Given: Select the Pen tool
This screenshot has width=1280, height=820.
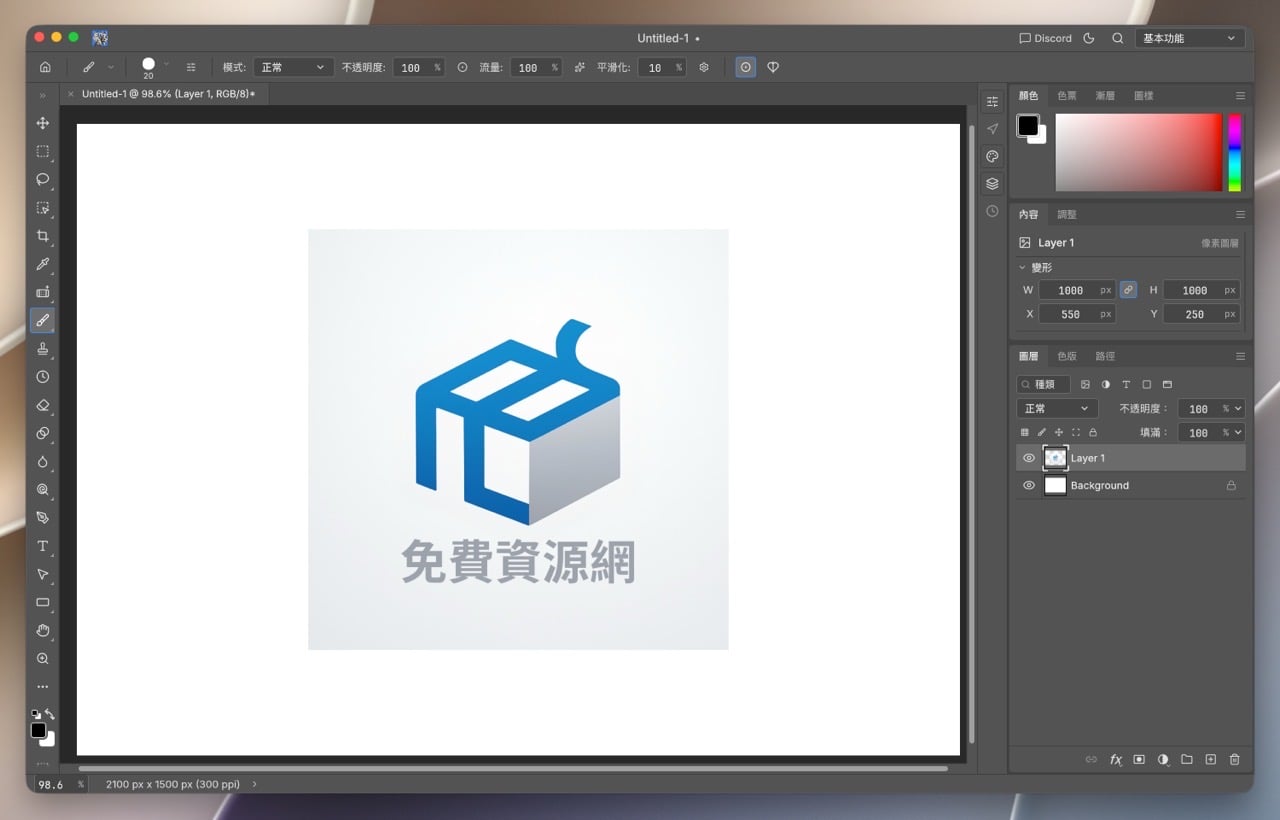Looking at the screenshot, I should coord(43,518).
